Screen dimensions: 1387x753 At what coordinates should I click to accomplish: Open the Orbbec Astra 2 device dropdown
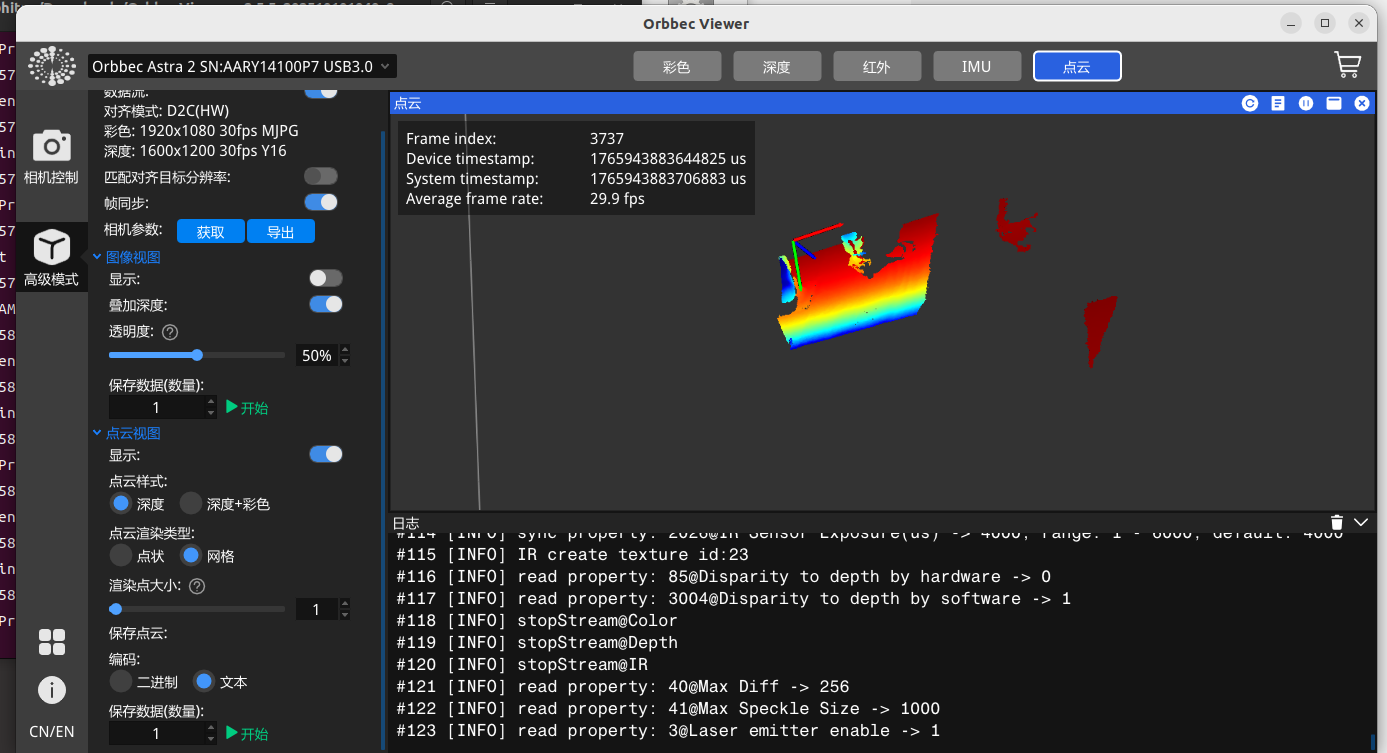coord(242,66)
